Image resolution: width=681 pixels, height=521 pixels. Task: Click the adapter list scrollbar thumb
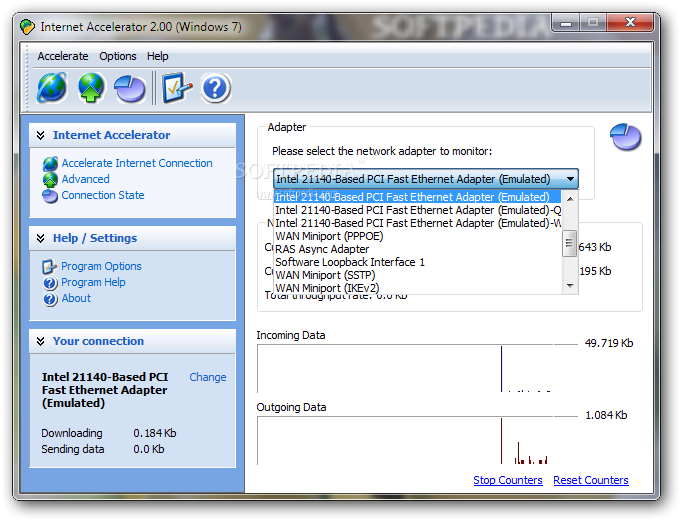click(x=569, y=244)
